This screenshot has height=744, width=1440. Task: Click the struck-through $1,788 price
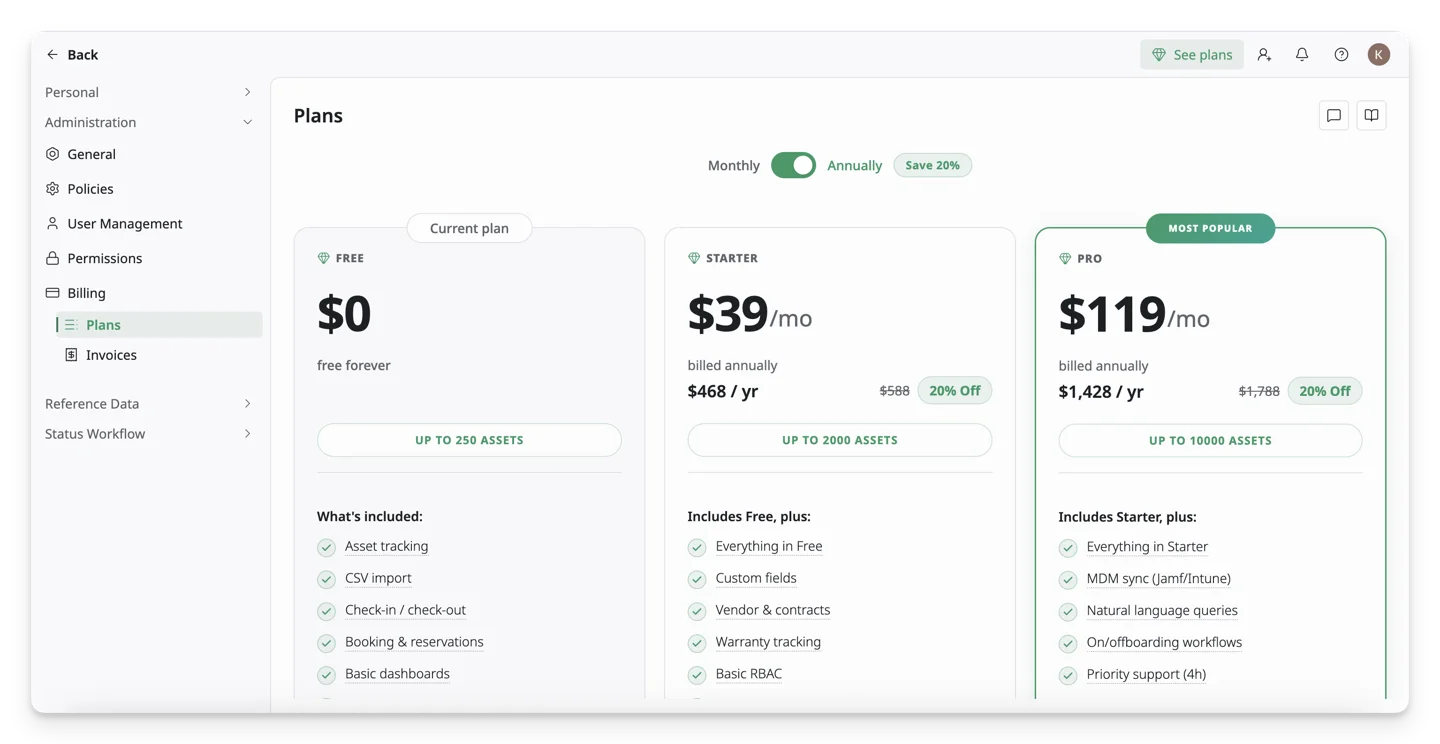(1259, 392)
